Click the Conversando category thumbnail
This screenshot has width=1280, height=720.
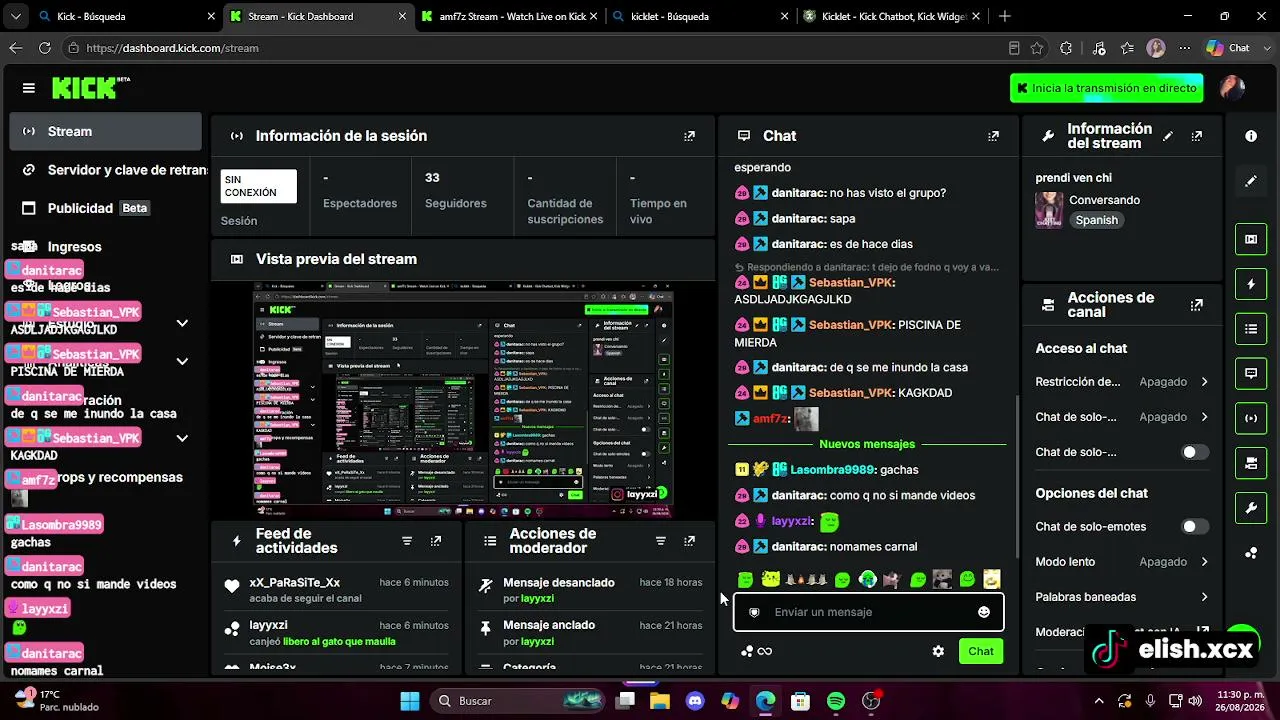1049,210
